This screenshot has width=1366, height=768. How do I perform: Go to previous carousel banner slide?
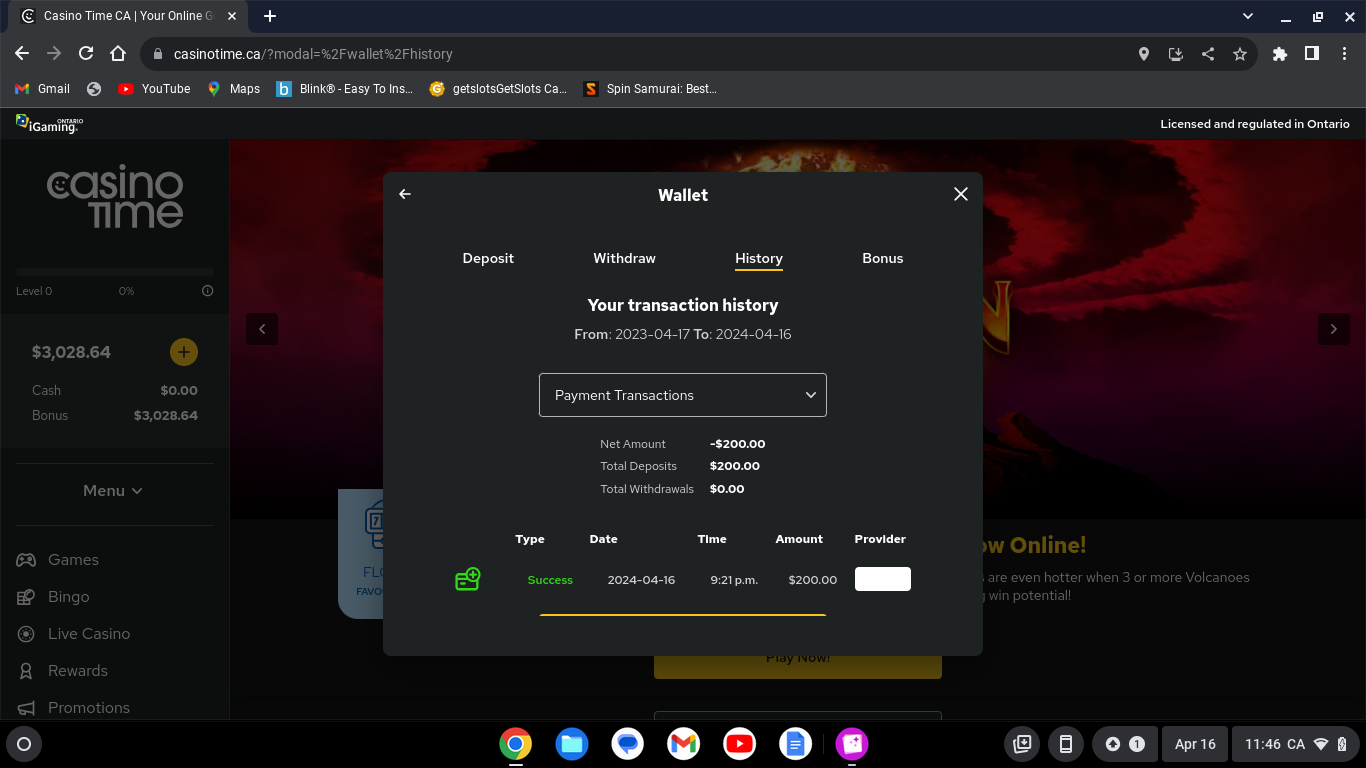[x=262, y=329]
